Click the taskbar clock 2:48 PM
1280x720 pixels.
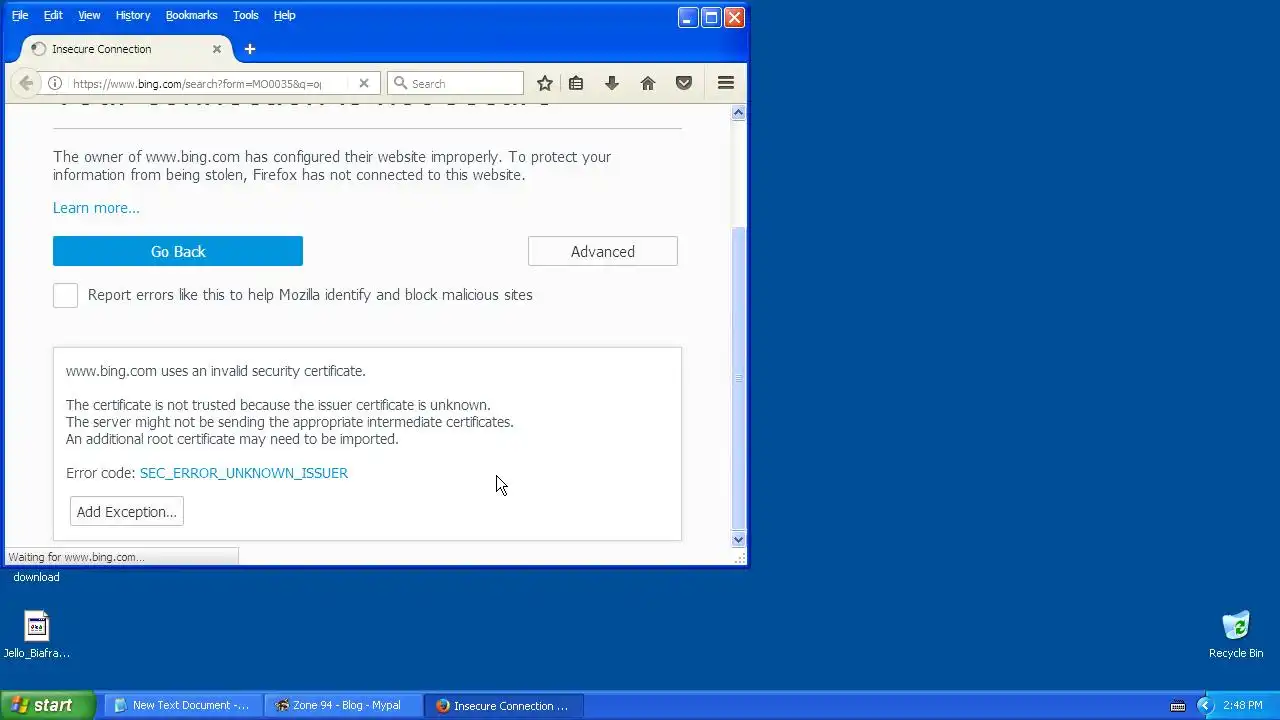[1242, 706]
